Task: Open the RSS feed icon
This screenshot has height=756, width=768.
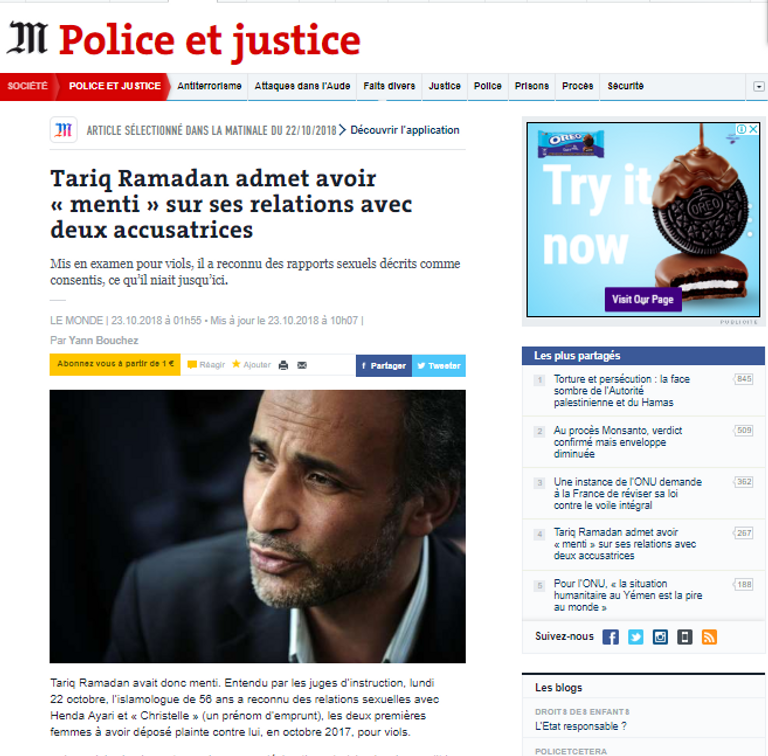Action: tap(709, 637)
